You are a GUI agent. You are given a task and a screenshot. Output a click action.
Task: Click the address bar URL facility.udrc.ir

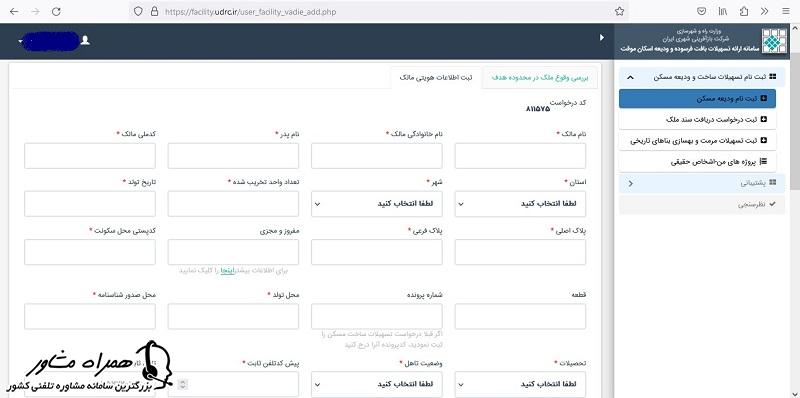(x=250, y=11)
